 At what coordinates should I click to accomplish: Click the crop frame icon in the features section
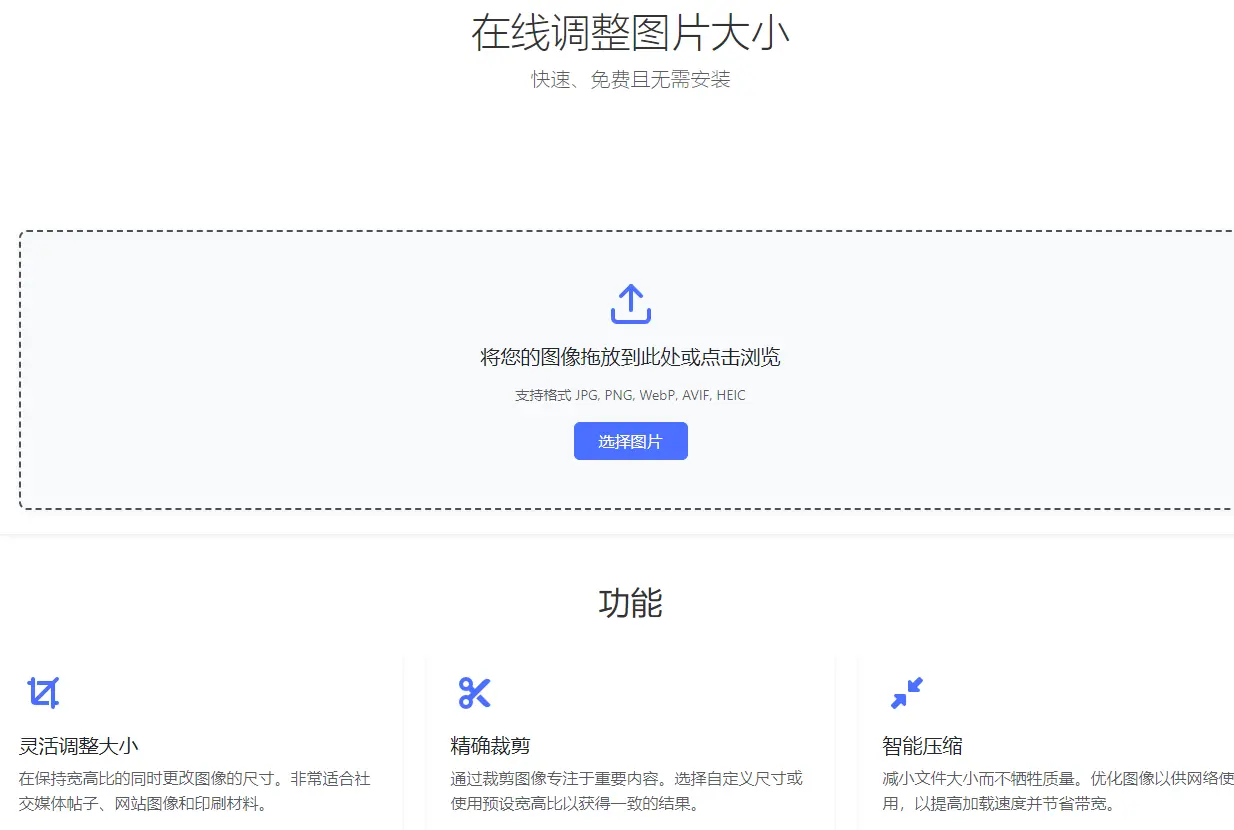(x=44, y=690)
